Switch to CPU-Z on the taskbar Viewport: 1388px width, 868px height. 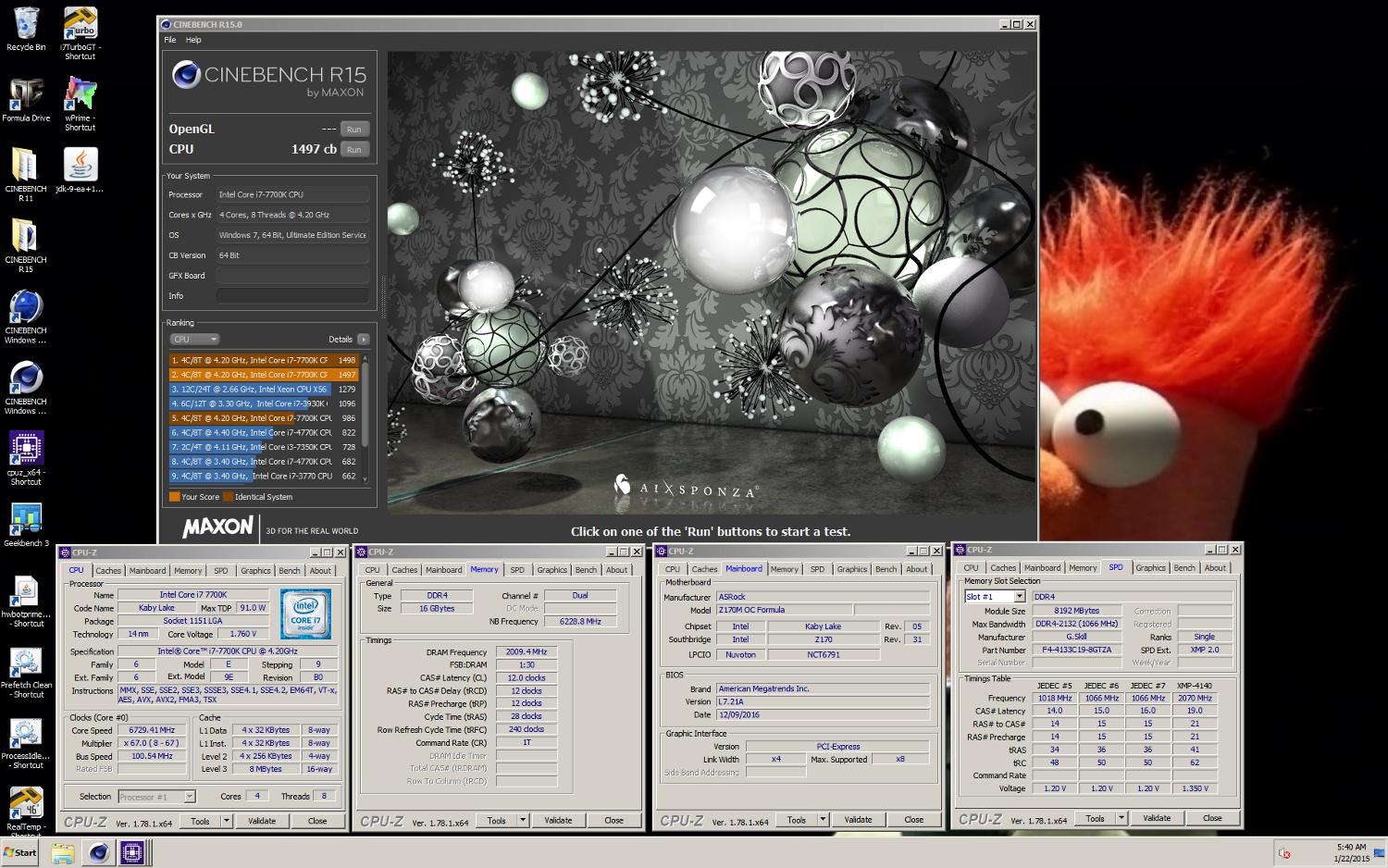(x=132, y=853)
